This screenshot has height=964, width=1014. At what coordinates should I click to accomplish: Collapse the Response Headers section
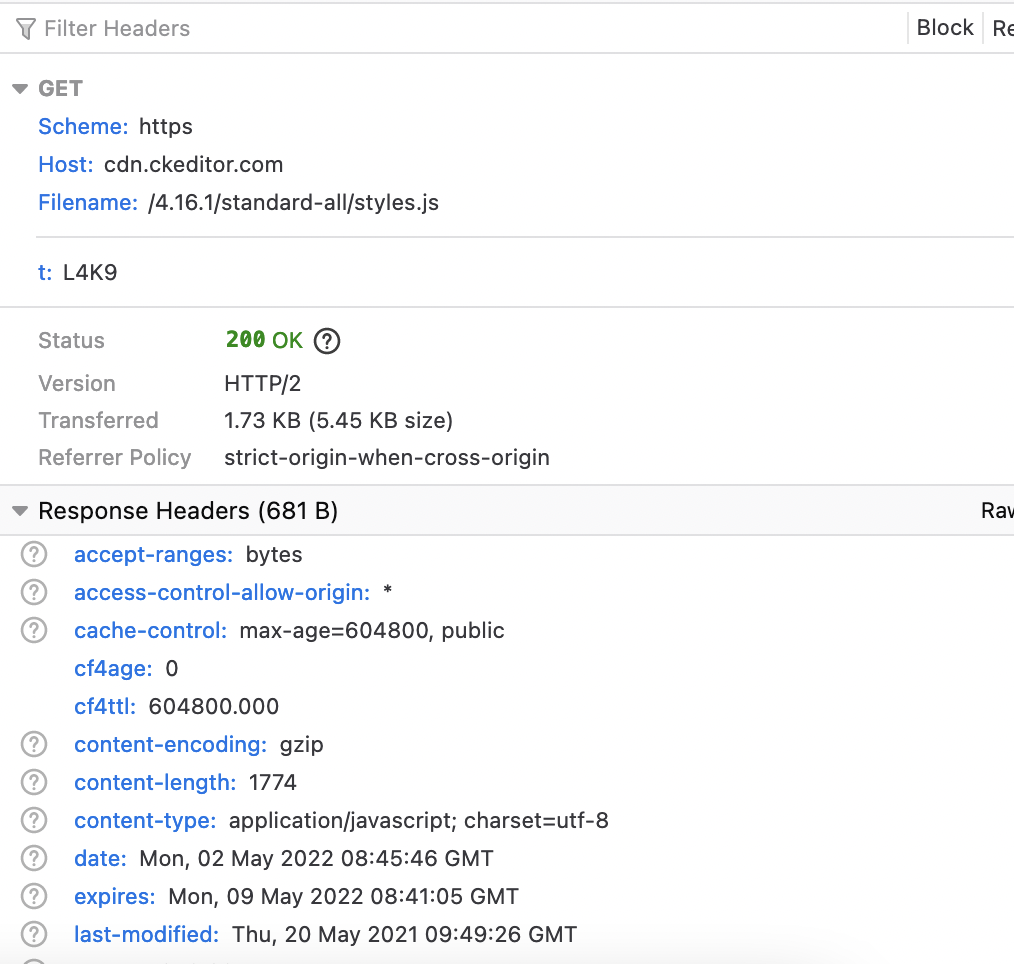click(x=19, y=510)
